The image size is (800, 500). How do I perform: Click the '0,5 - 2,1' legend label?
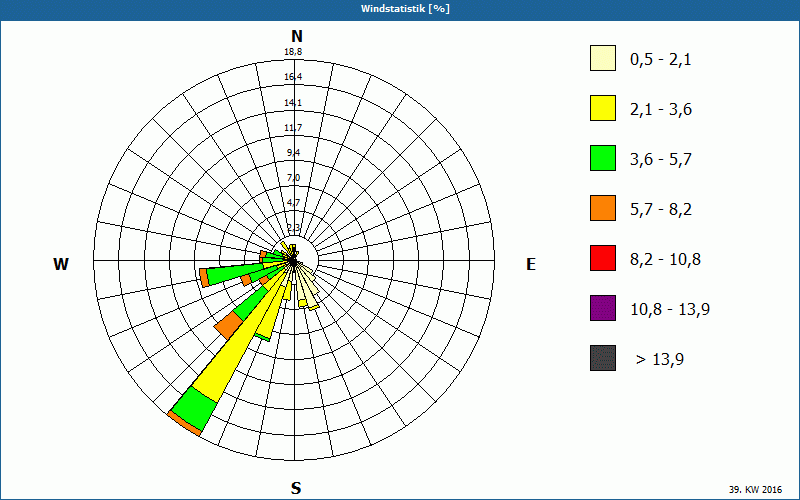pos(661,60)
